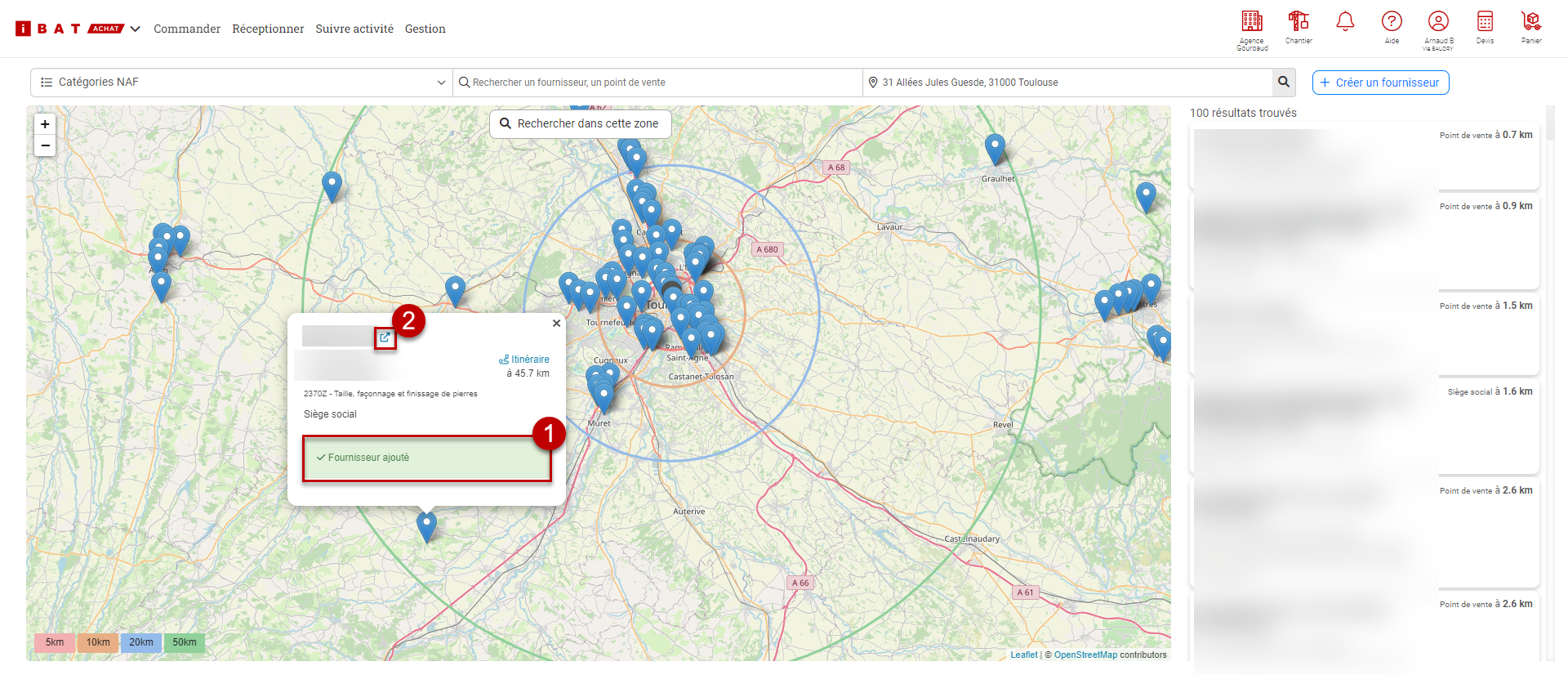
Task: Open the Agence Gouraud icon
Action: coord(1251,22)
